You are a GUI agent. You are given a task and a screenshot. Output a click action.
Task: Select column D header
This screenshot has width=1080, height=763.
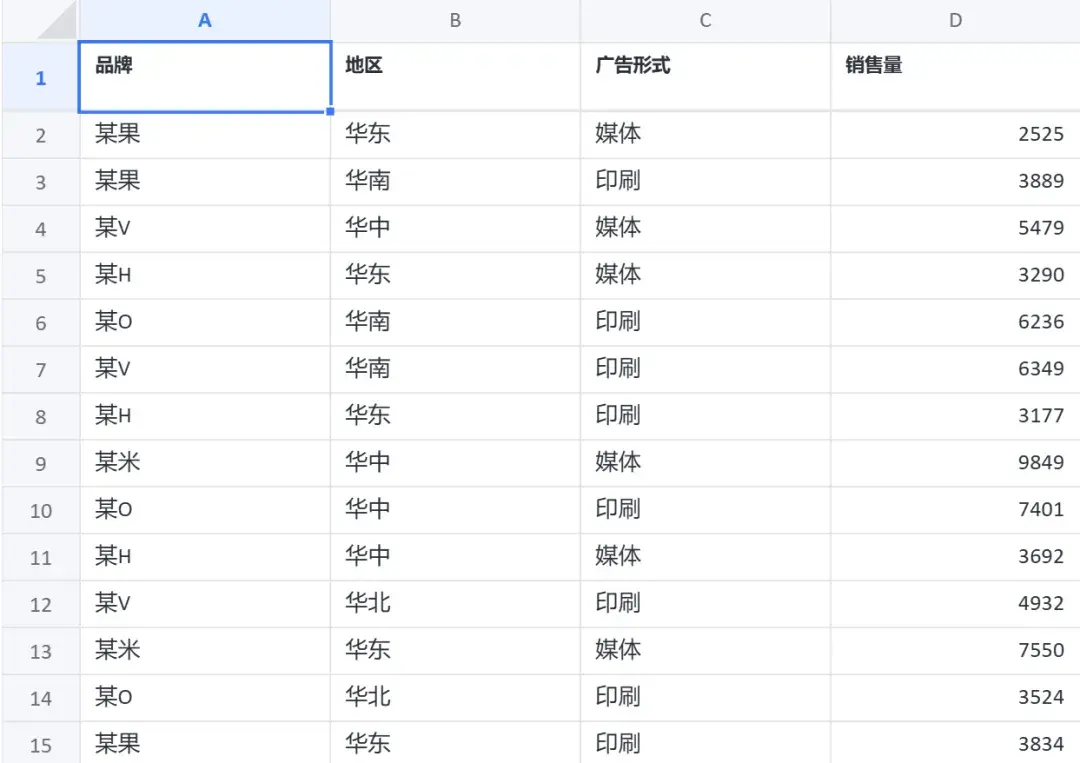[955, 21]
